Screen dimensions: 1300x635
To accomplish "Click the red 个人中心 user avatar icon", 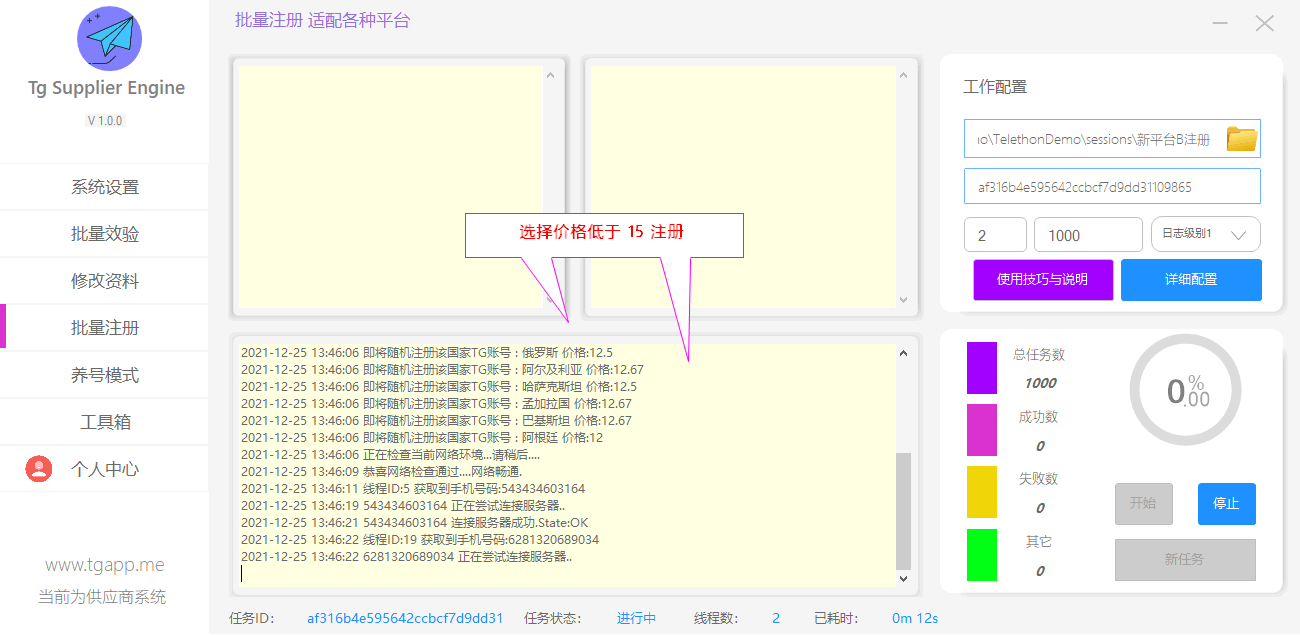I will click(39, 469).
